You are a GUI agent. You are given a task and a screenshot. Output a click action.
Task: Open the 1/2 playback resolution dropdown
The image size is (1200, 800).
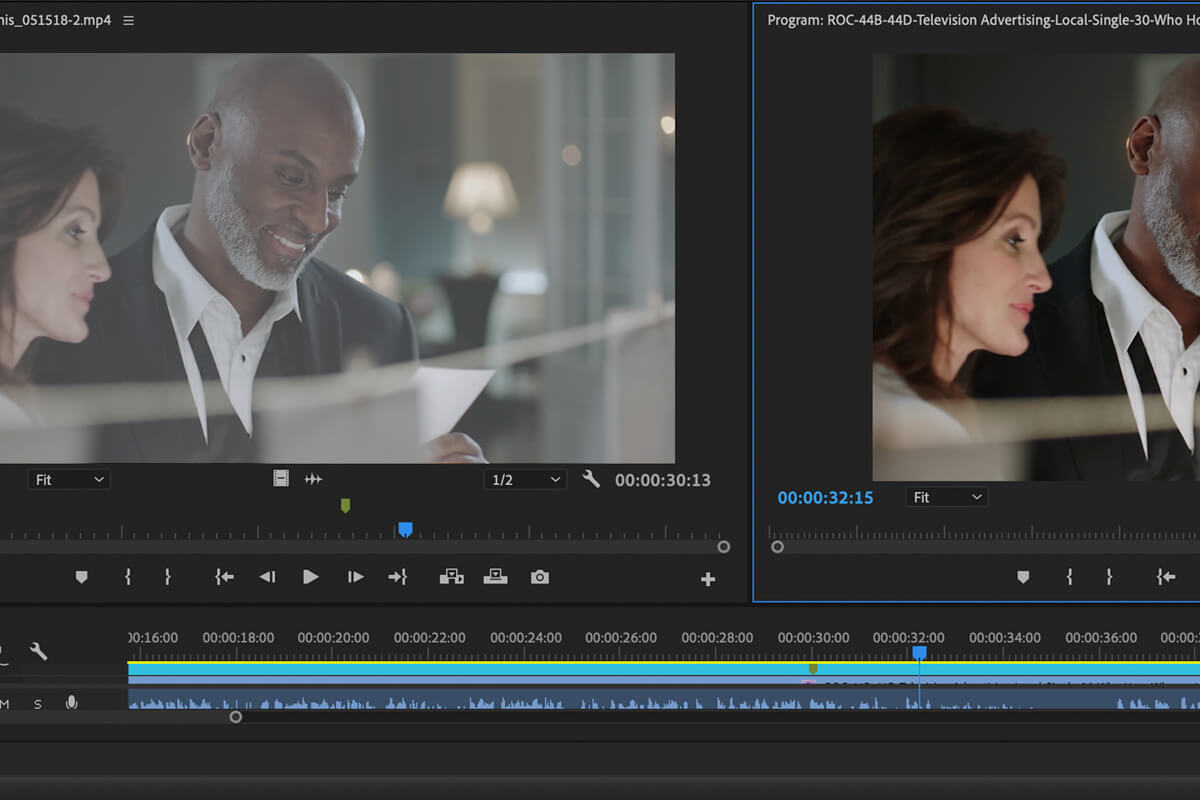click(x=525, y=479)
